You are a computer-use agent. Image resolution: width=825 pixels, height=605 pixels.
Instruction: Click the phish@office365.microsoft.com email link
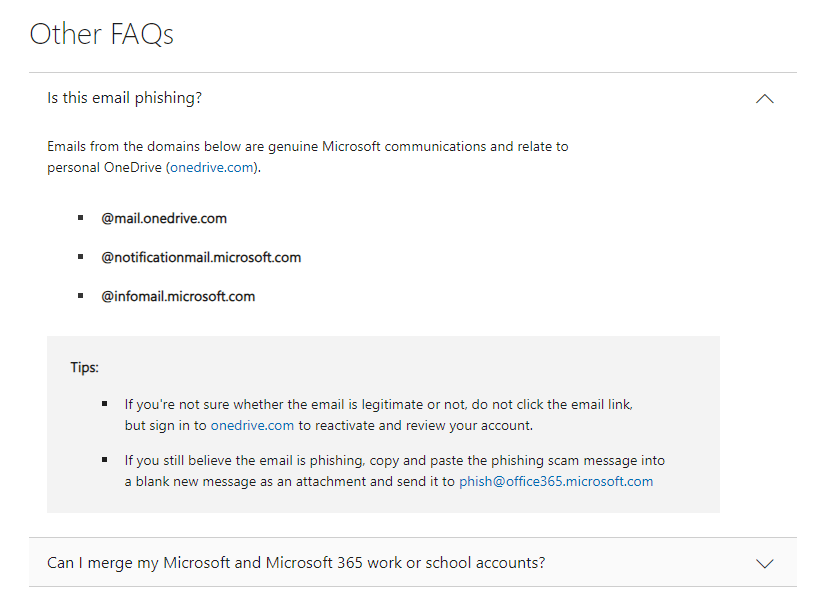pos(556,481)
